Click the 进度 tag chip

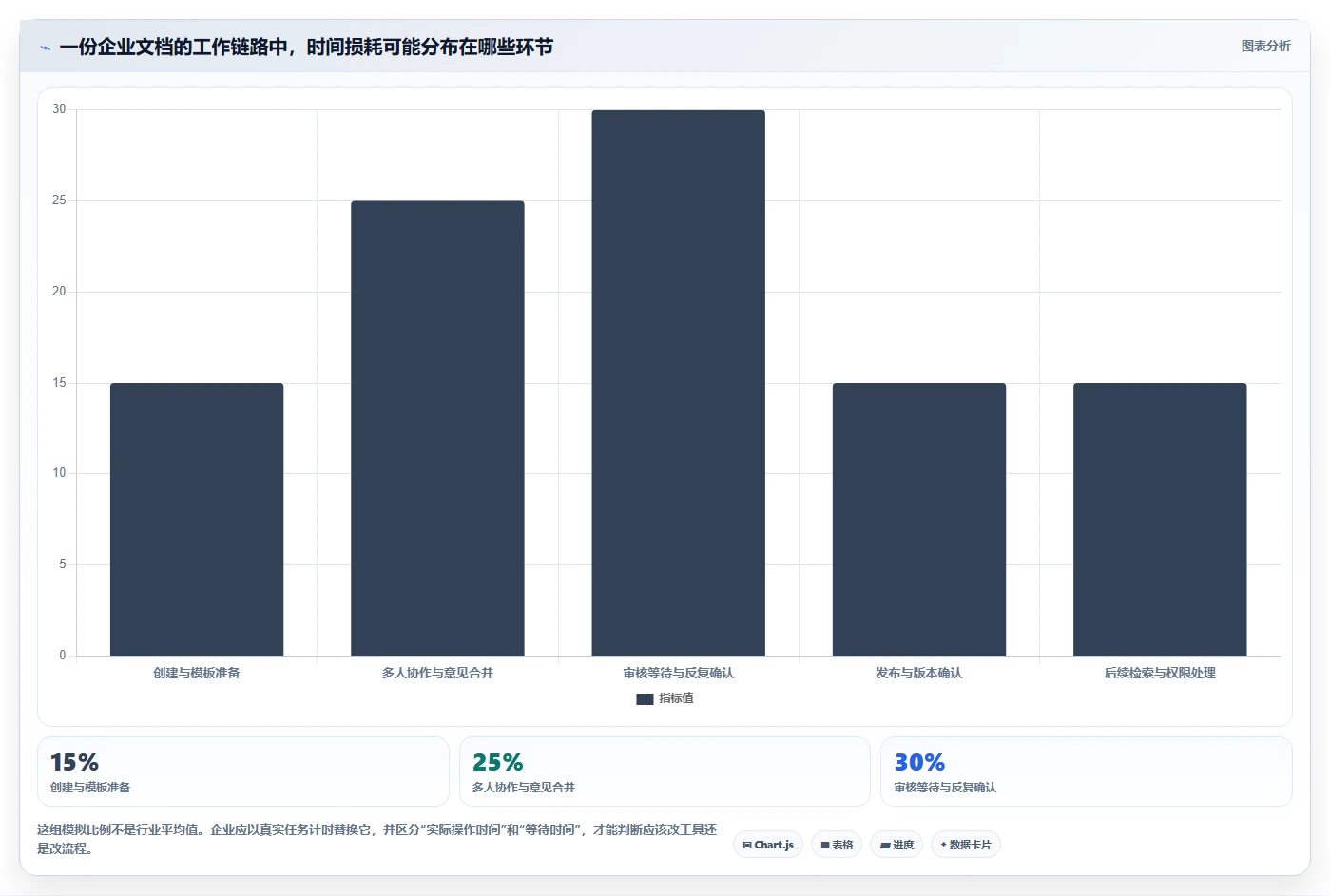click(896, 845)
